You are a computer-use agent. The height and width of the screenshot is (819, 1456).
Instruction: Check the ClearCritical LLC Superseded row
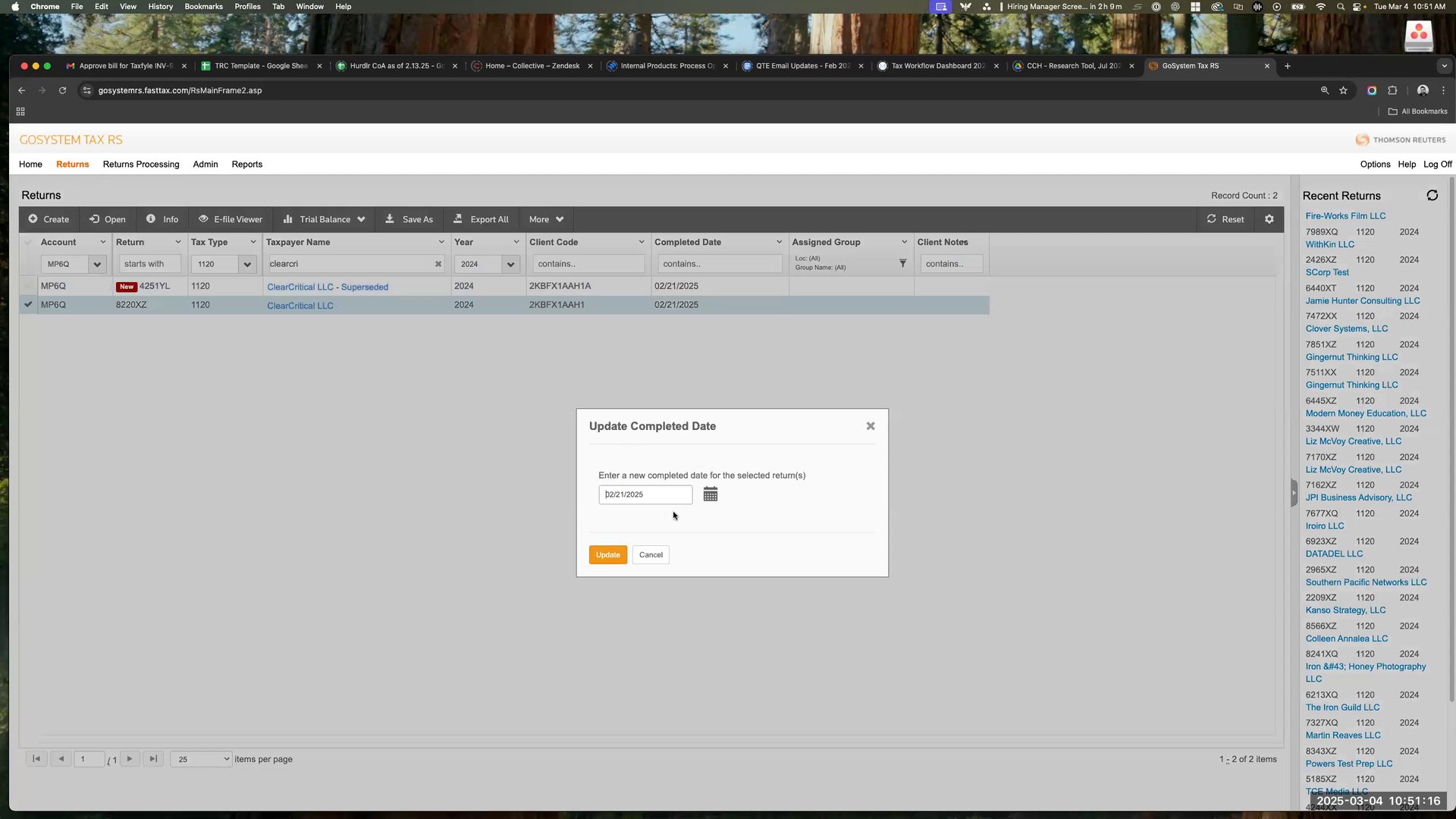(28, 286)
